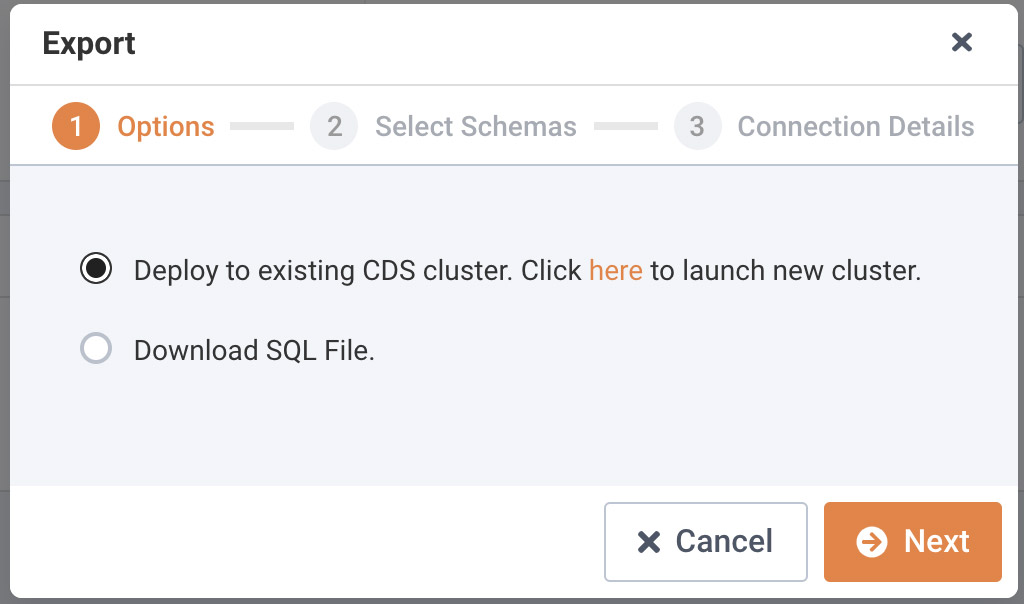Close the Export dialog using the X icon
This screenshot has height=604, width=1024.
point(961,42)
